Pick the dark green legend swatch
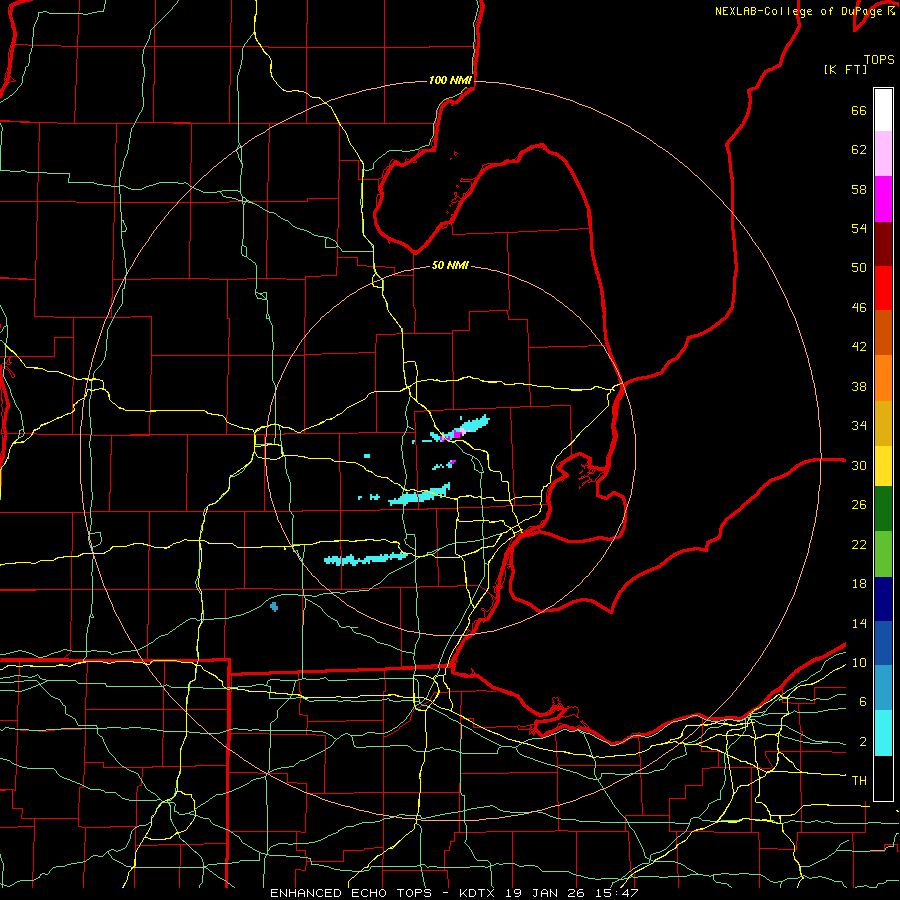900x900 pixels. click(x=883, y=509)
